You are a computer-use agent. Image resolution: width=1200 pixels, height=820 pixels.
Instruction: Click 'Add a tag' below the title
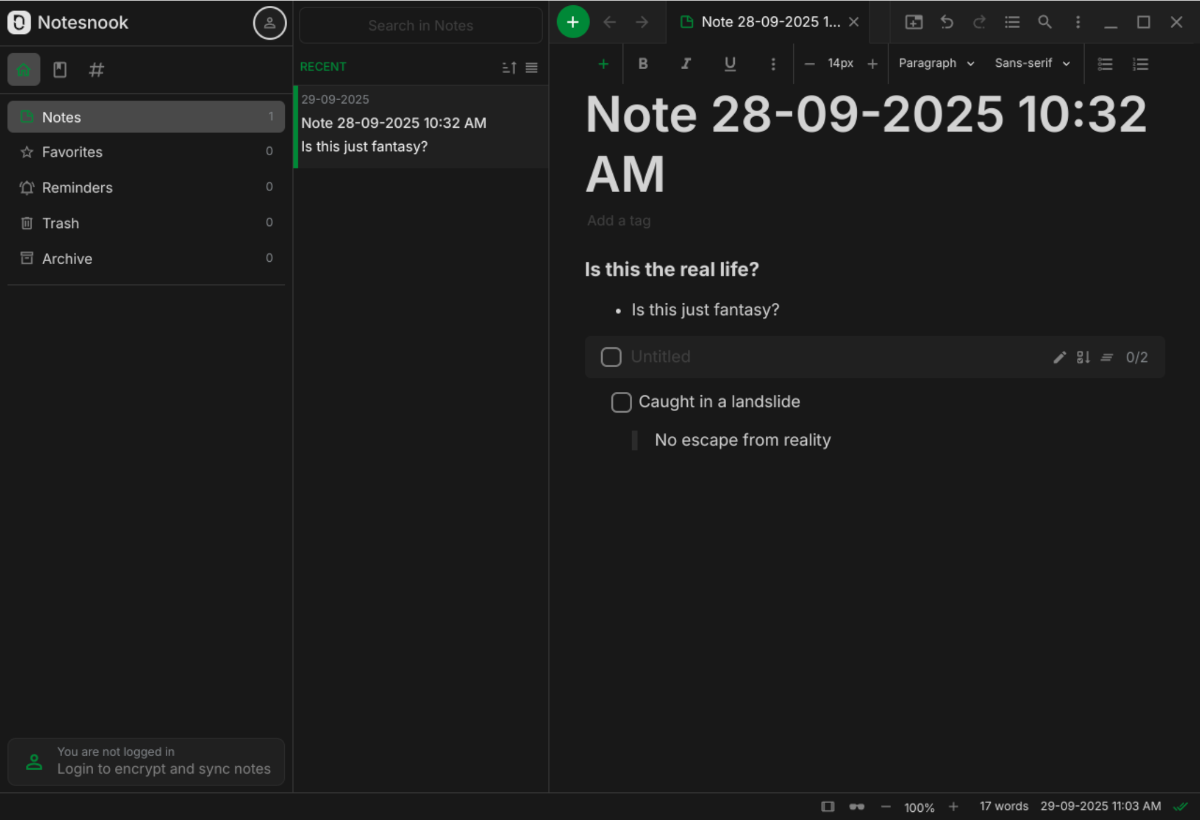619,221
